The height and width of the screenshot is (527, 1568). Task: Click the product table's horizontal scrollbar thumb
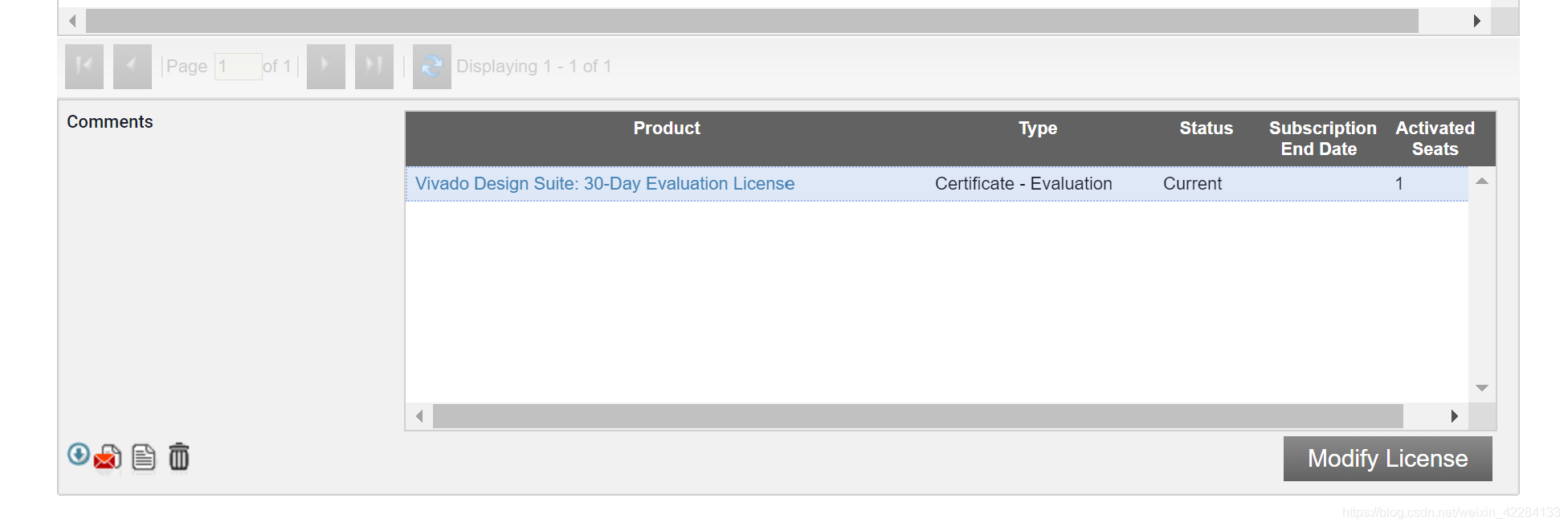click(x=918, y=416)
